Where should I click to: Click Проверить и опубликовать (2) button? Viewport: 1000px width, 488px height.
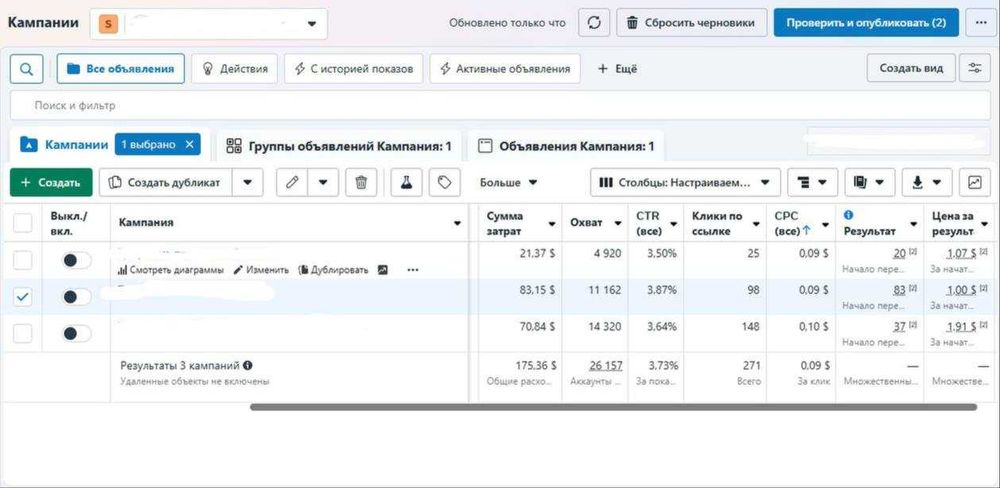[866, 23]
